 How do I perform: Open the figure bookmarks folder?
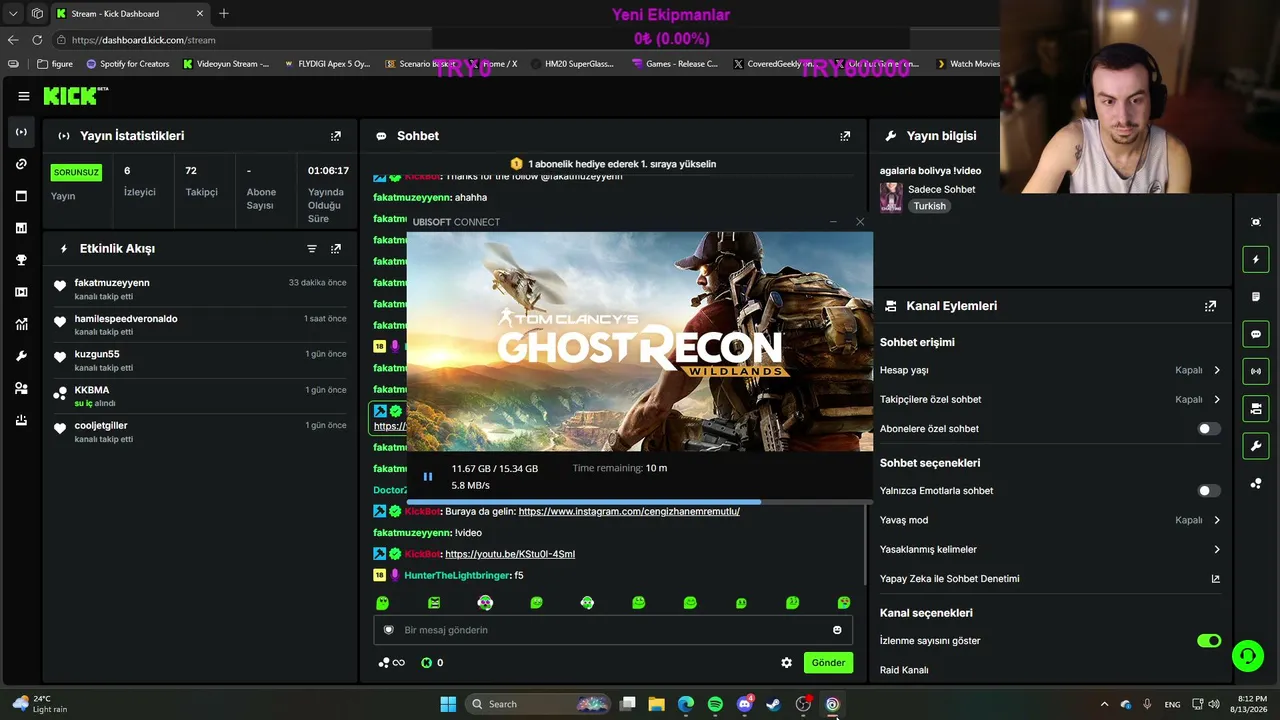(55, 64)
